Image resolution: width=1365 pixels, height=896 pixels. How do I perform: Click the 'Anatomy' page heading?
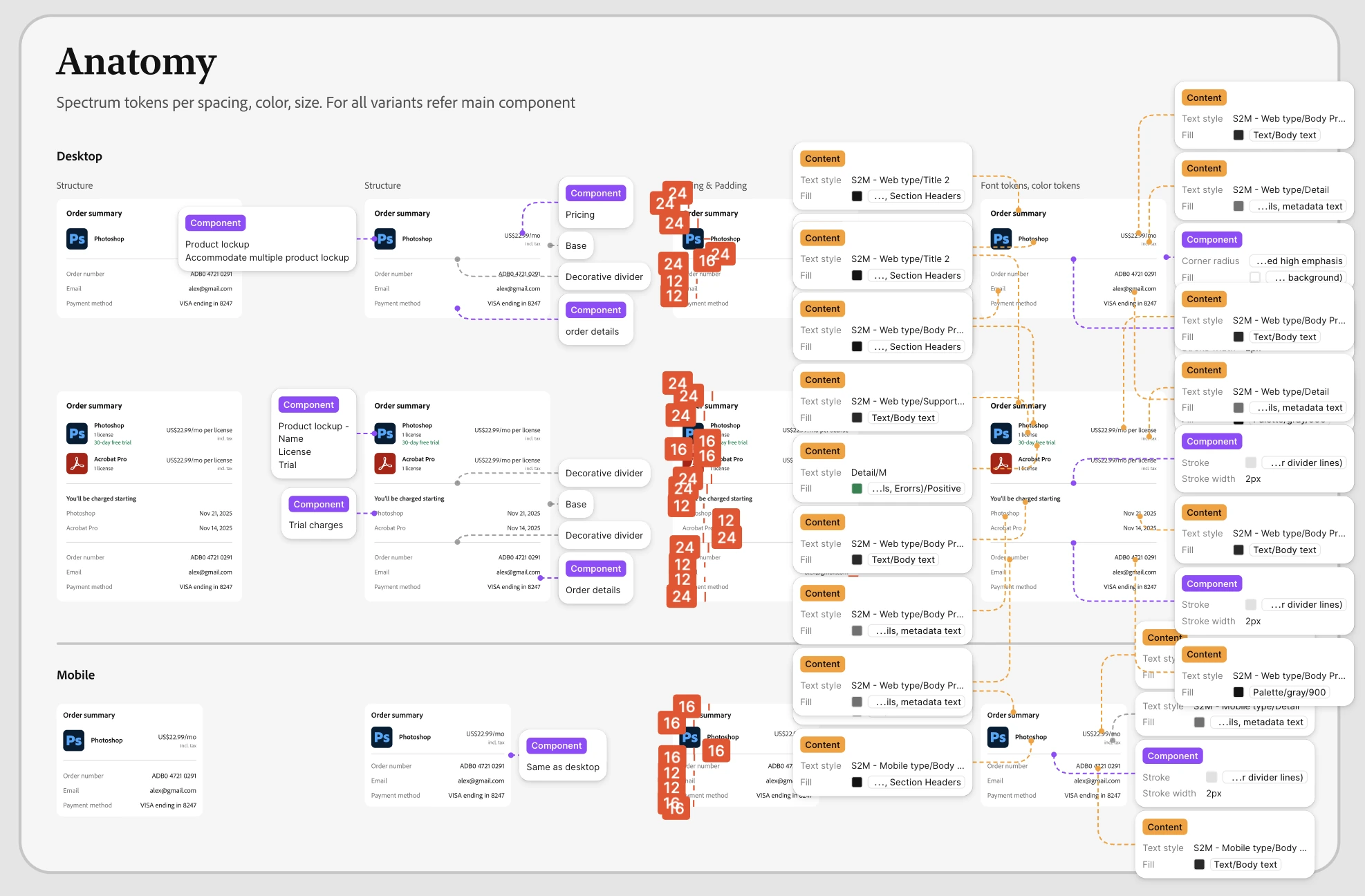point(137,63)
